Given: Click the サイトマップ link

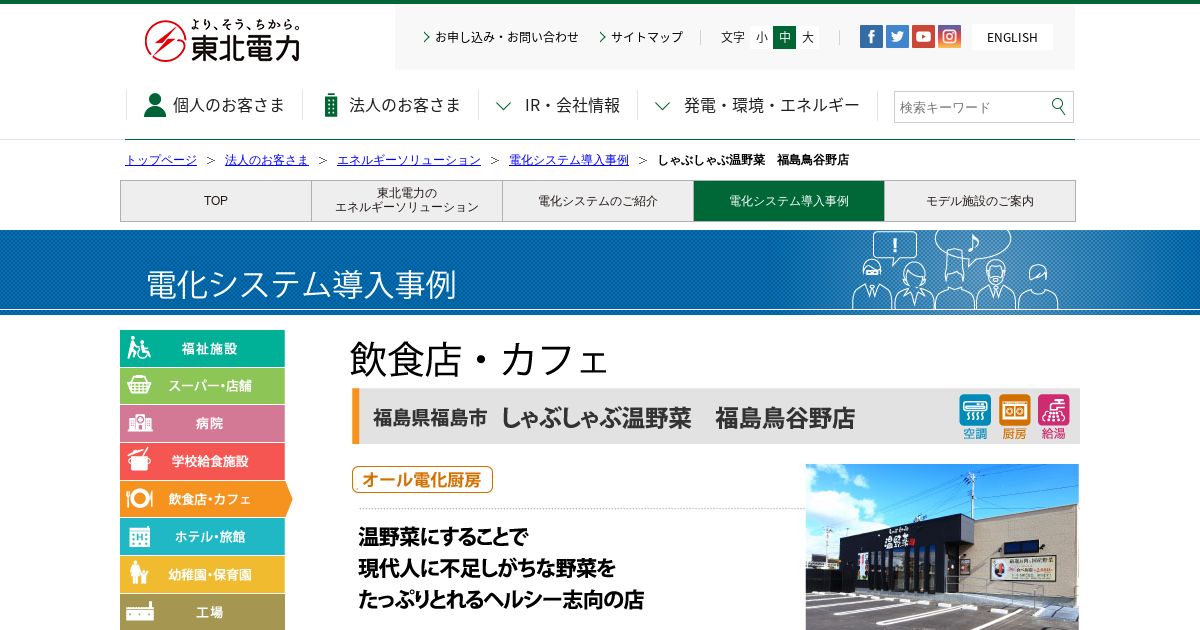Looking at the screenshot, I should [x=641, y=37].
